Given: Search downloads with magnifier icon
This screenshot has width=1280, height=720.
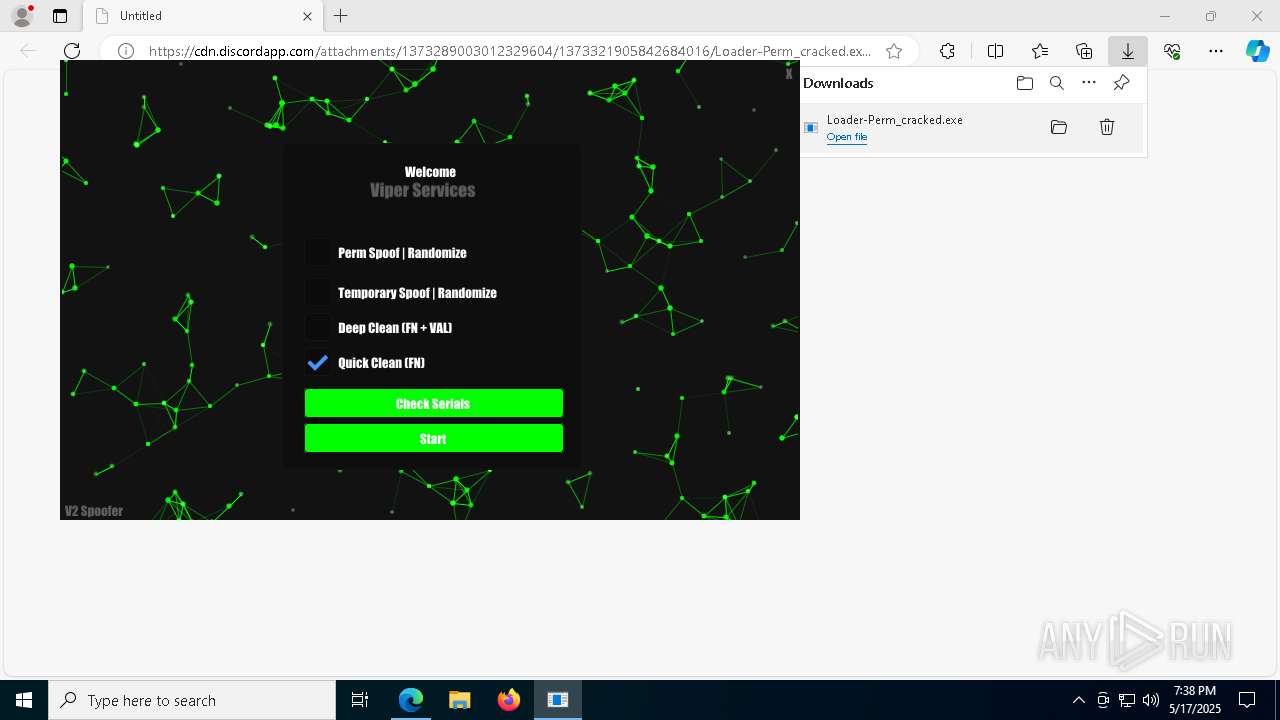Looking at the screenshot, I should 1057,83.
